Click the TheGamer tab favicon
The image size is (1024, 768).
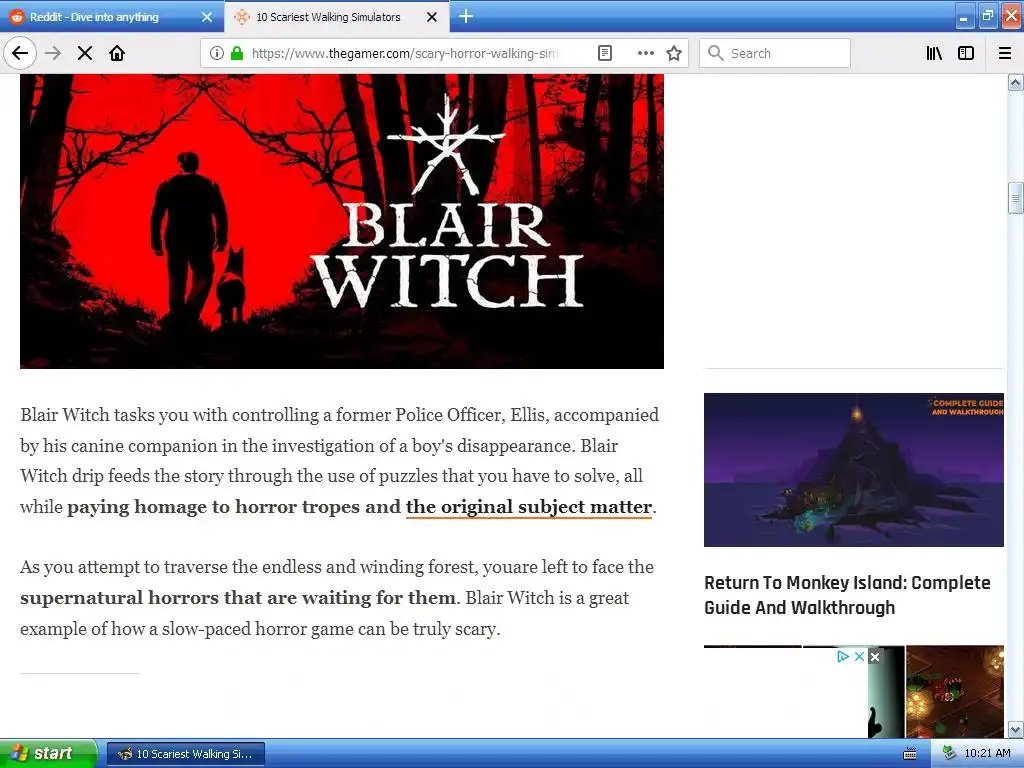242,17
